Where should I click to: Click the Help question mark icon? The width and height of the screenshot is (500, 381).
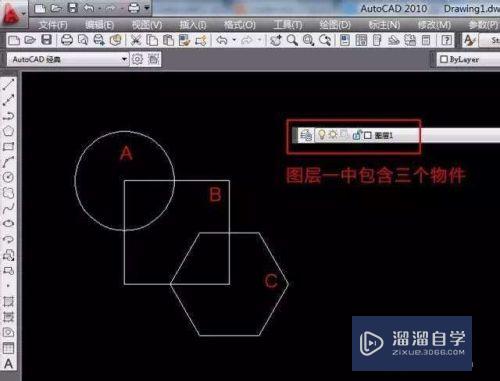pos(446,40)
